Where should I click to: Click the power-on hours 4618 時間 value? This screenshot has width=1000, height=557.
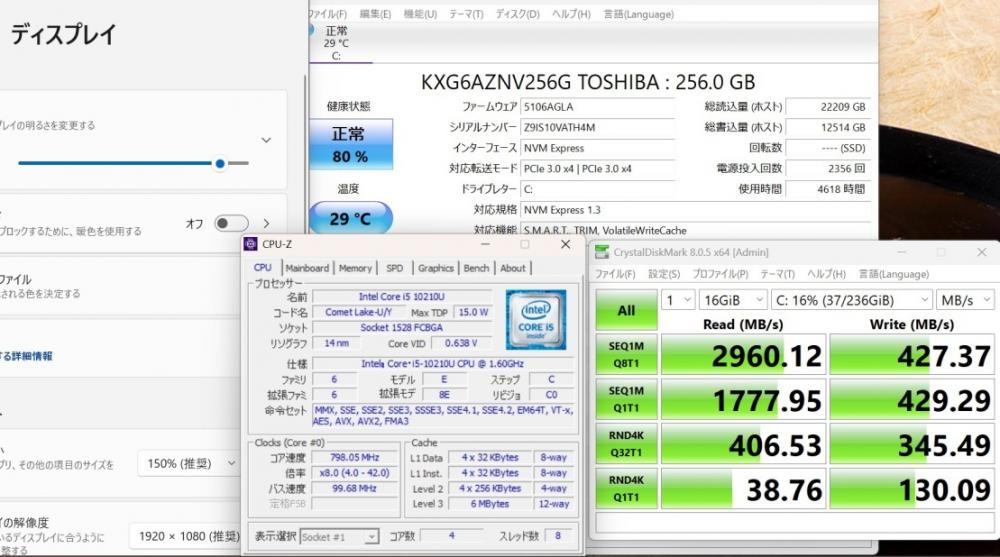(x=828, y=189)
